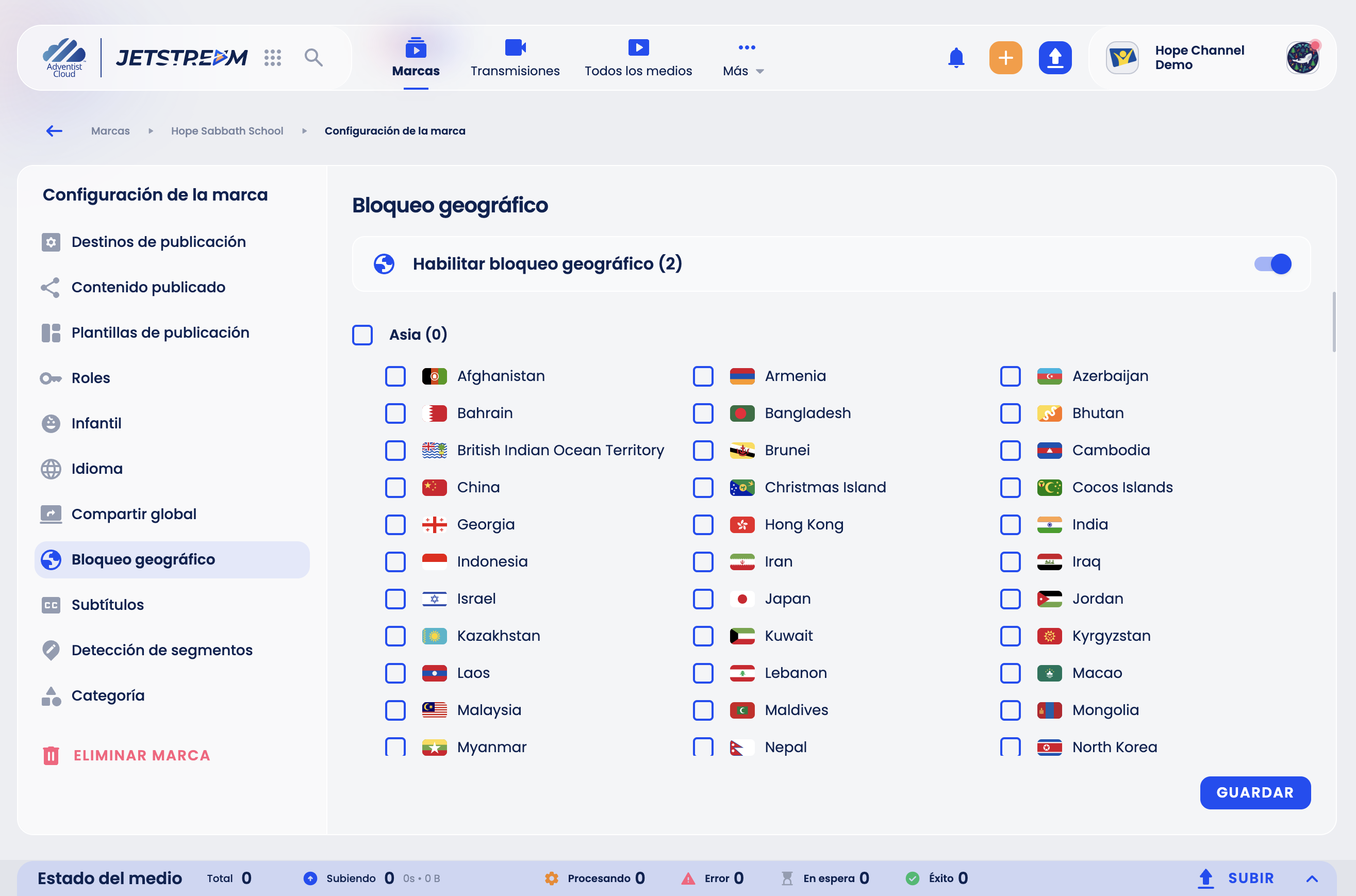The width and height of the screenshot is (1356, 896).
Task: Toggle Habilitar bloqueo geográfico switch
Action: [1272, 264]
